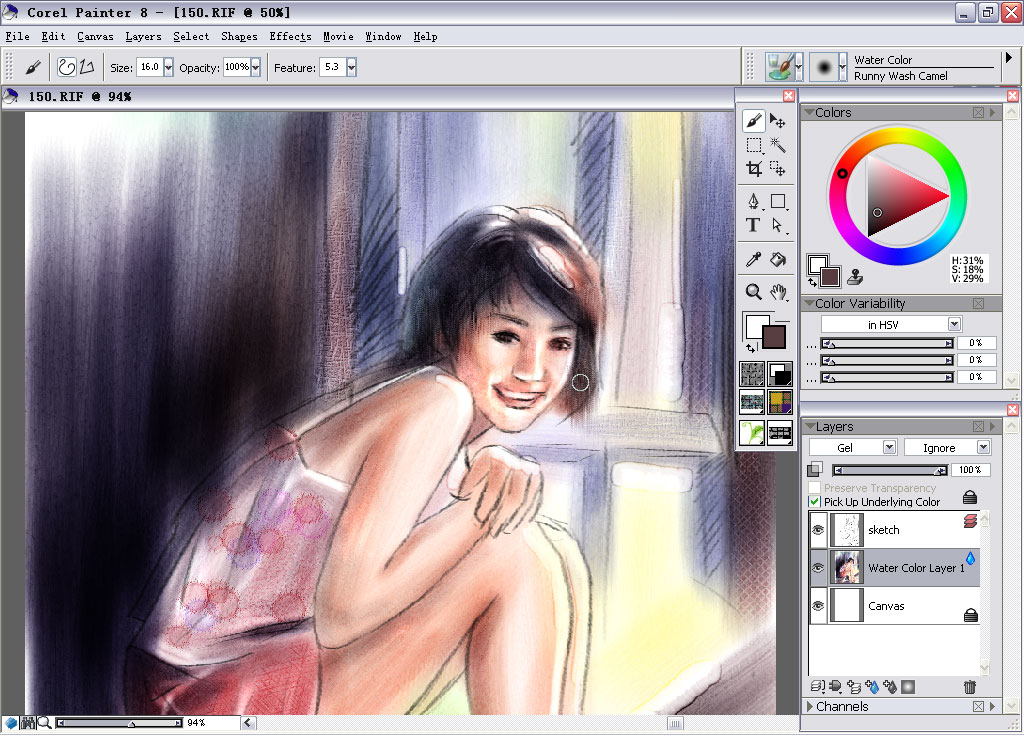This screenshot has height=736, width=1024.
Task: Close the Colors palette with X box
Action: click(978, 112)
